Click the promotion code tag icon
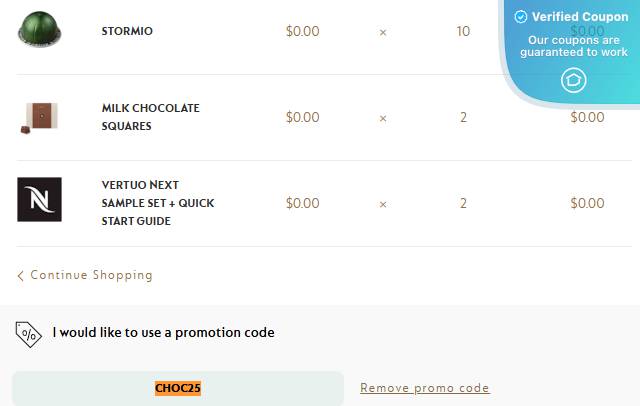The width and height of the screenshot is (640, 406). point(29,333)
